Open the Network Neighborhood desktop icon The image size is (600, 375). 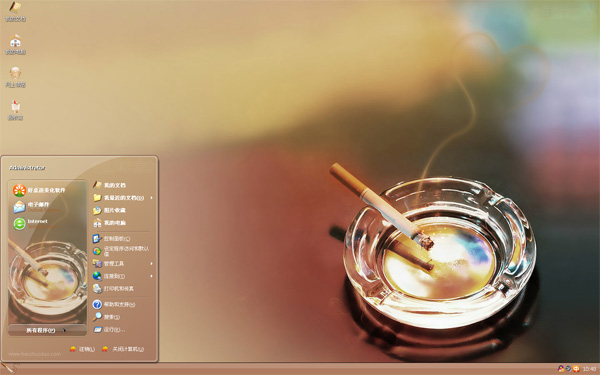(x=15, y=77)
